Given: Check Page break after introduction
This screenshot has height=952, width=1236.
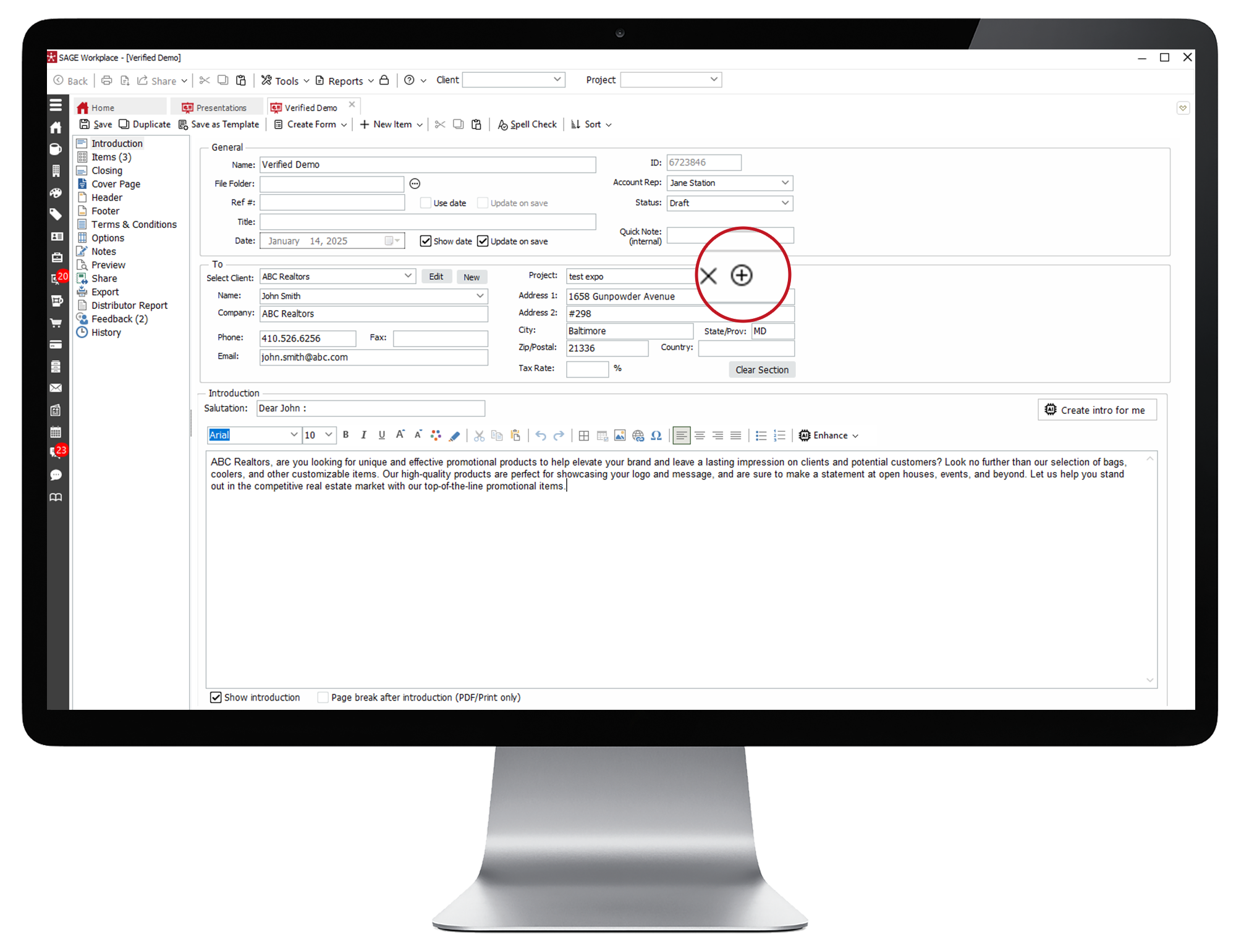Looking at the screenshot, I should 323,697.
